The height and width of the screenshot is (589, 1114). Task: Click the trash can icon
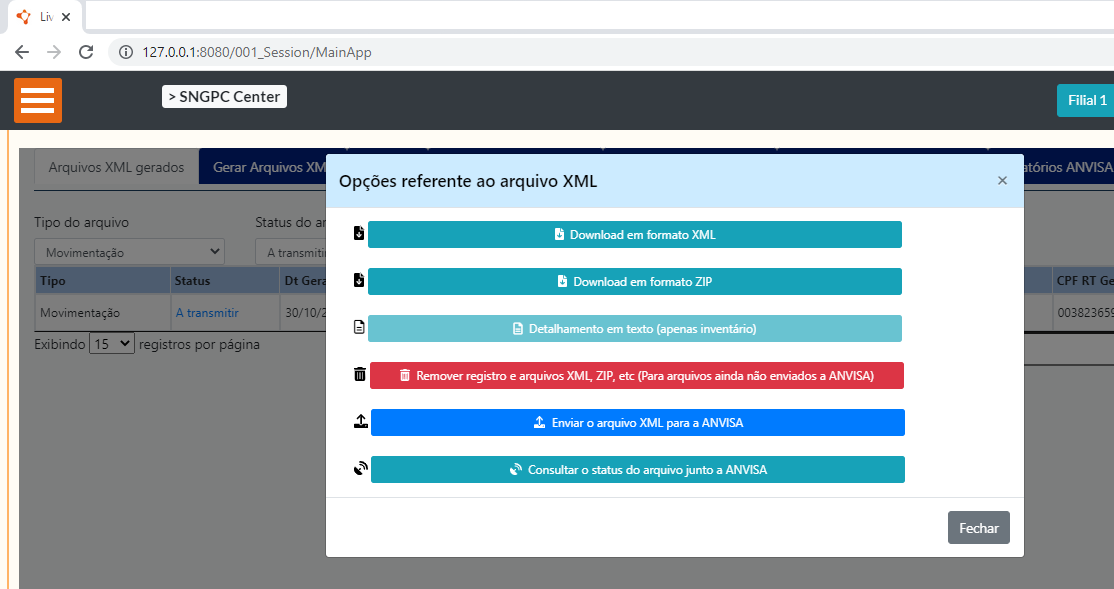[x=360, y=375]
